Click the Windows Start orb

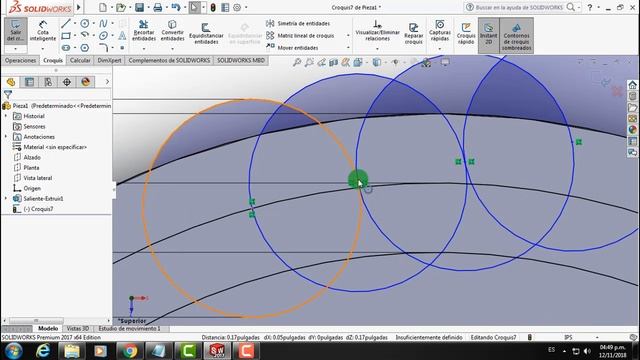[14, 351]
